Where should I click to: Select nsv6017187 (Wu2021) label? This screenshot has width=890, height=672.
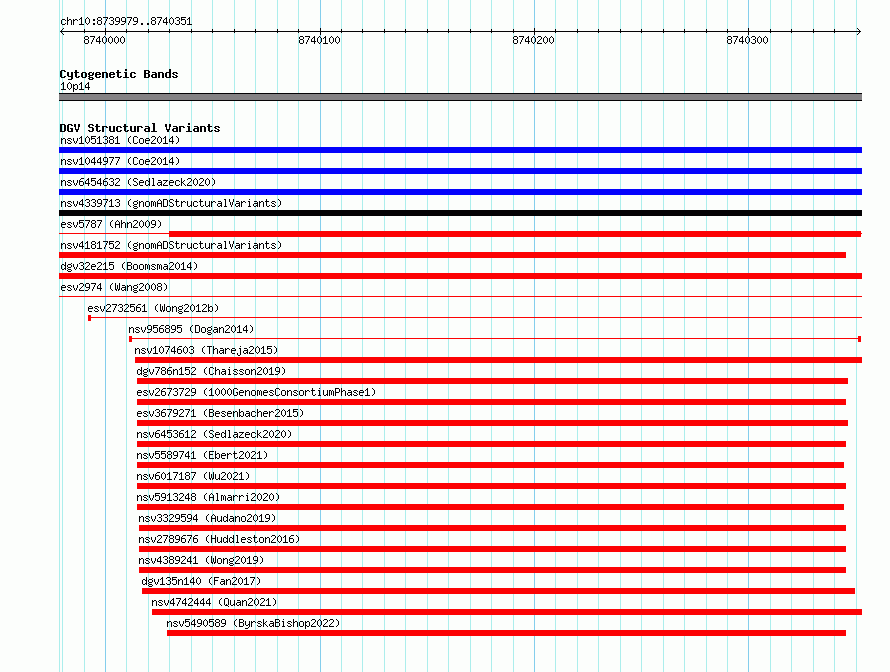coord(193,476)
